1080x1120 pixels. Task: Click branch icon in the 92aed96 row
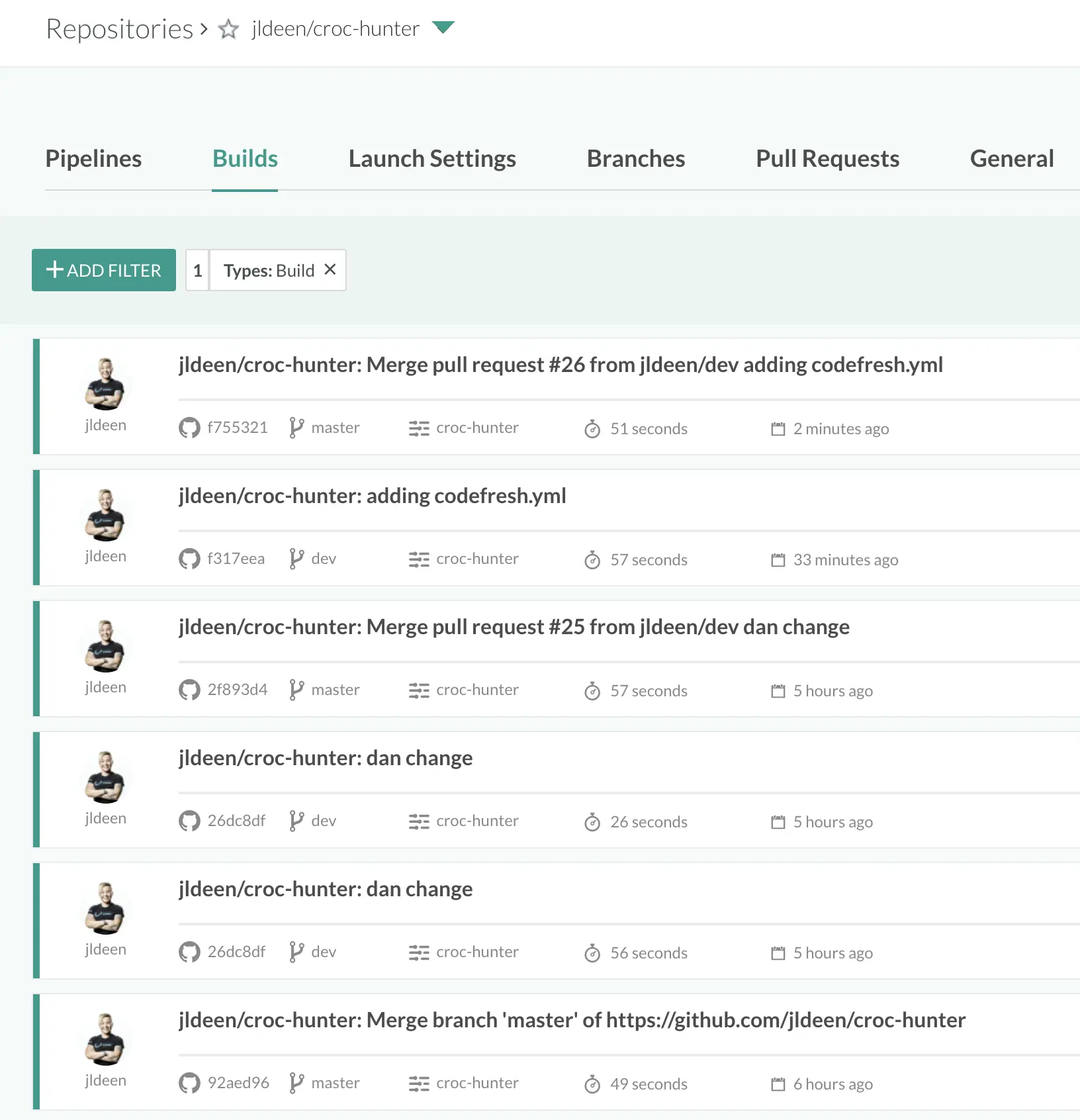[x=296, y=1083]
